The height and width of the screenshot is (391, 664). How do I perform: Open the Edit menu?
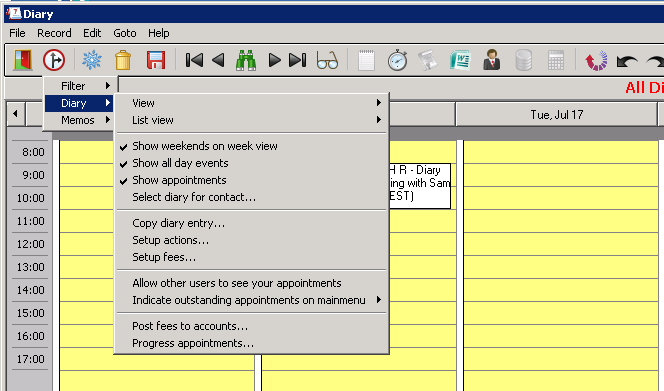(x=92, y=33)
